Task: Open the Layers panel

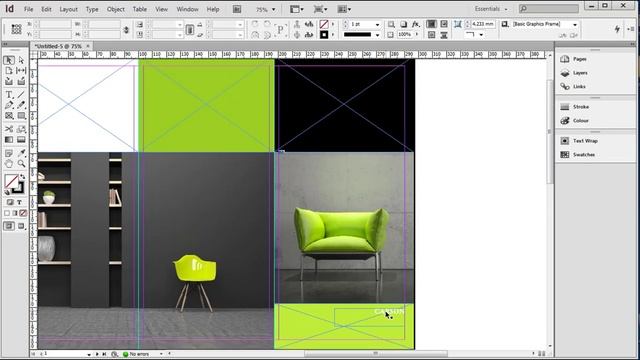Action: click(x=580, y=73)
